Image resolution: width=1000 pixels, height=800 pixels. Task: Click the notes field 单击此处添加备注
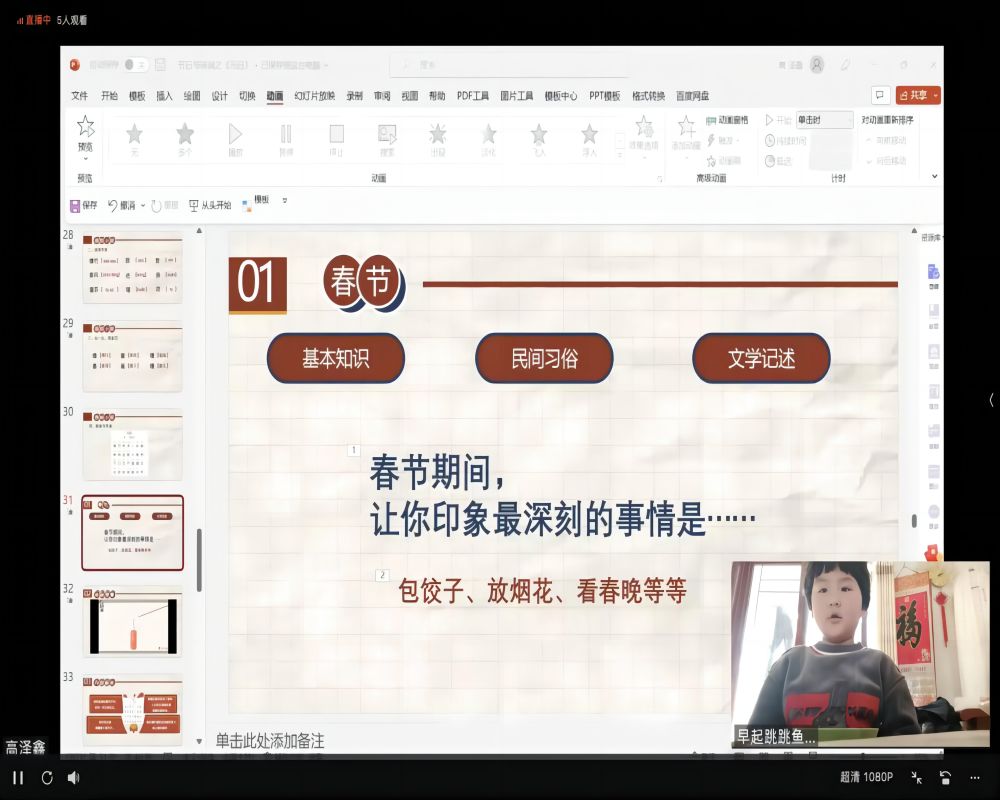270,741
